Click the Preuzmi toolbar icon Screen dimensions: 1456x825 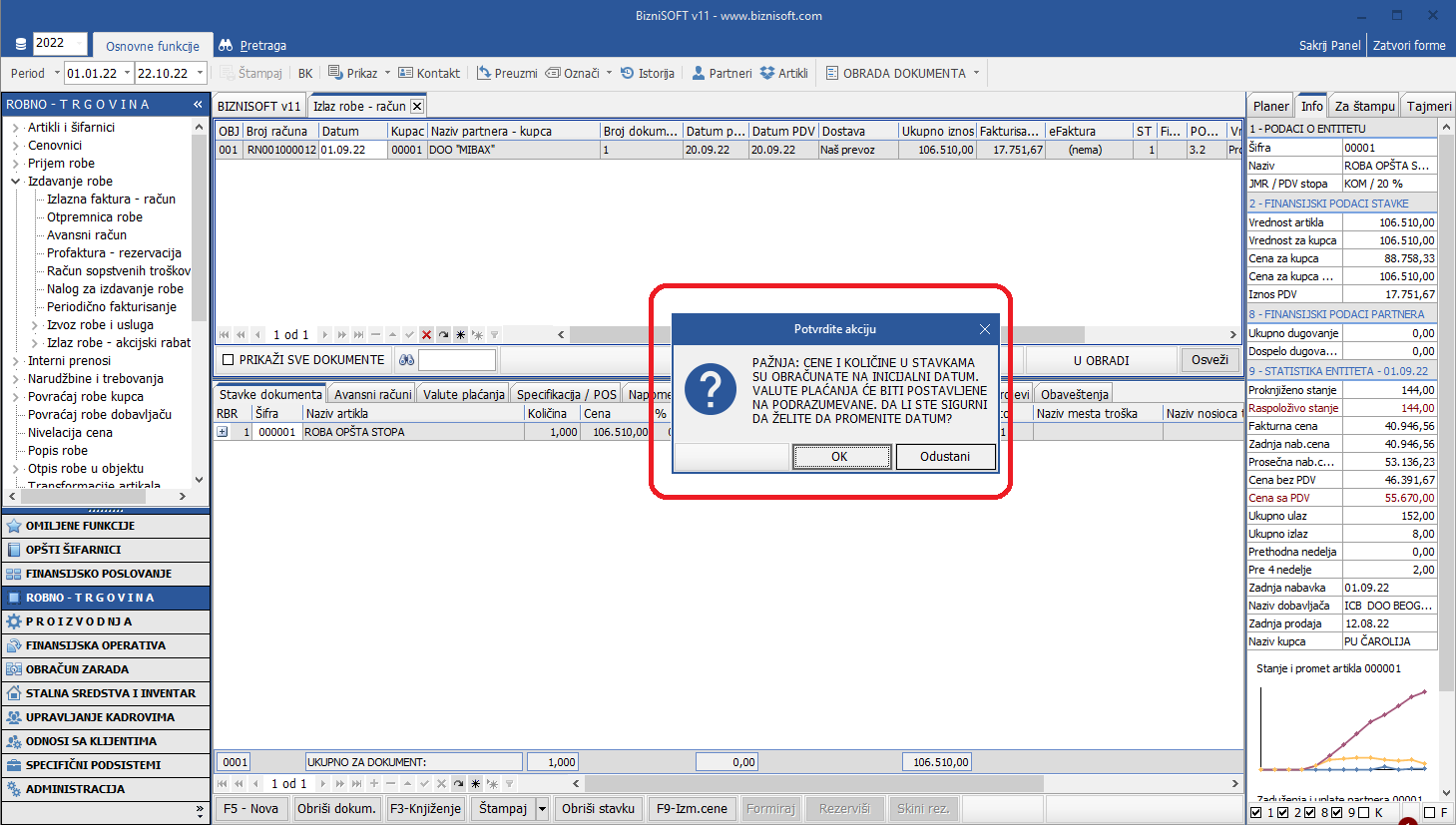484,73
